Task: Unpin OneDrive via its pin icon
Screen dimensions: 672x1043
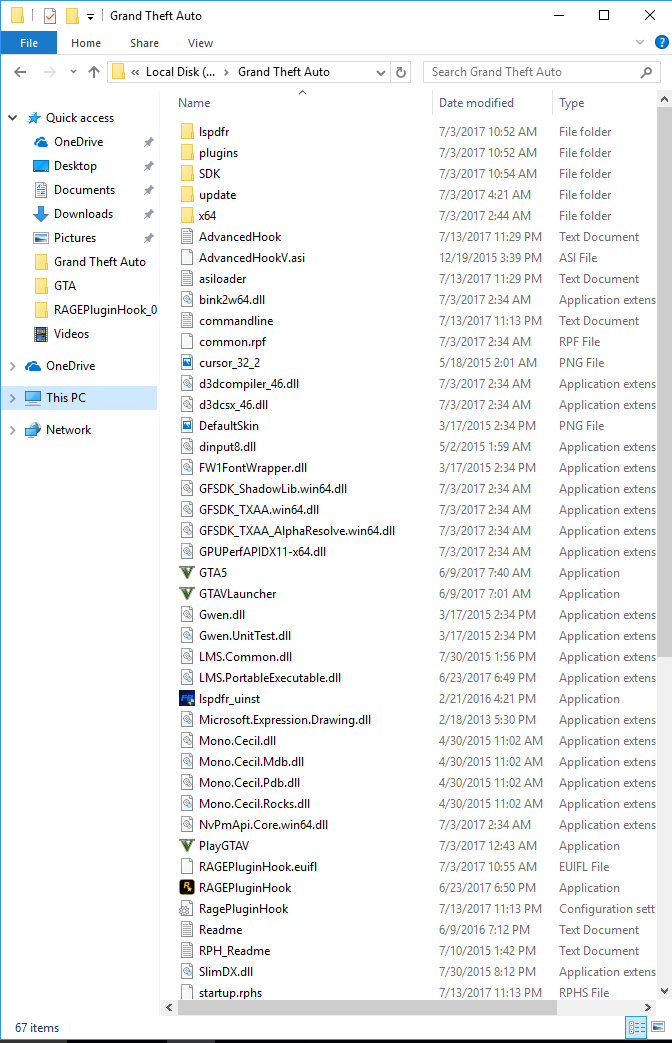Action: [148, 142]
